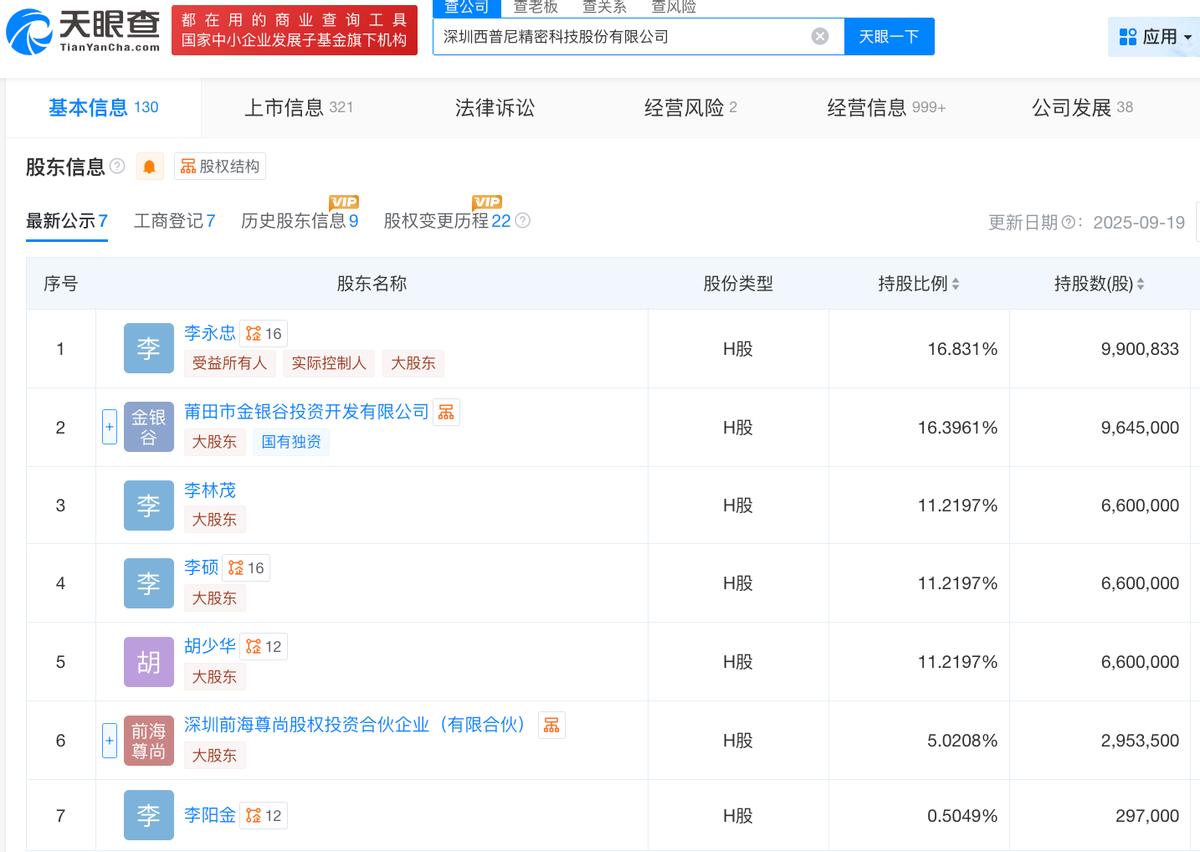
Task: Switch to the 工商登记 sub-tab
Action: (175, 221)
